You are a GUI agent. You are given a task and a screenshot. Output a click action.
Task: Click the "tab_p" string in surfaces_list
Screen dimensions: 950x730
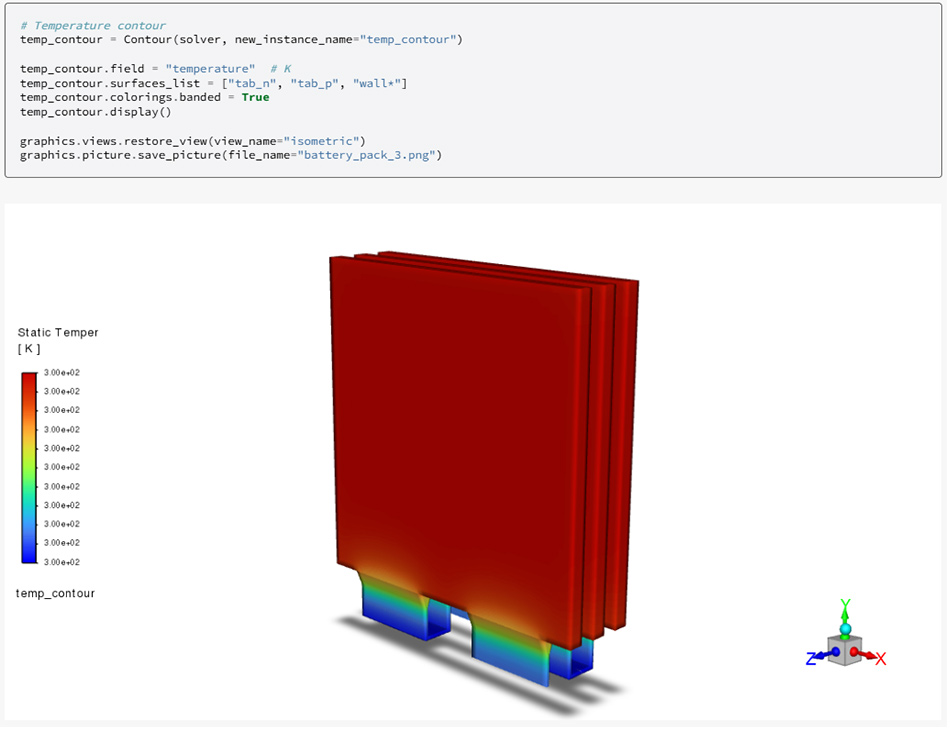click(x=314, y=83)
